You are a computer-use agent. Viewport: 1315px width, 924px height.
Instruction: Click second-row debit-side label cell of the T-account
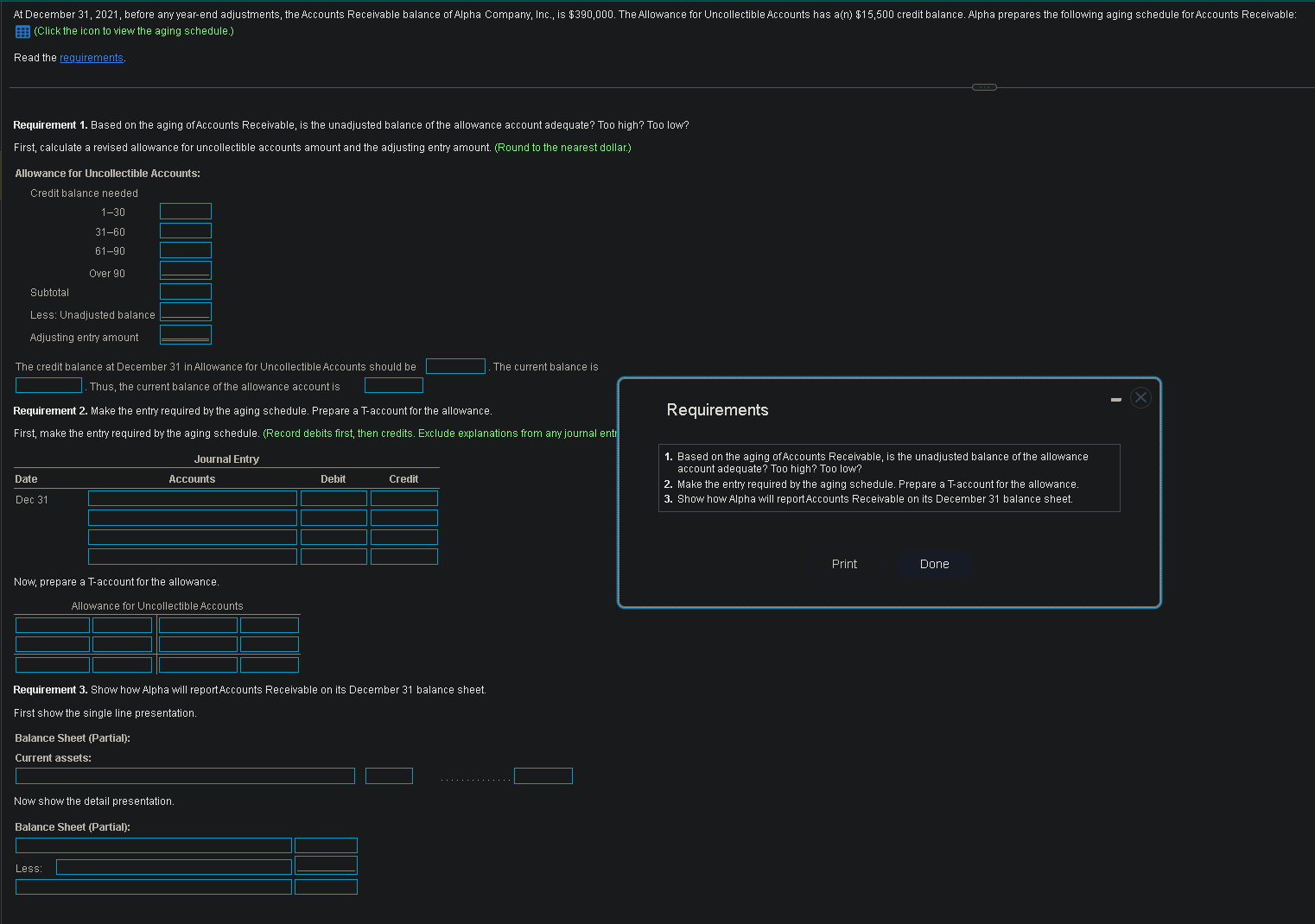click(53, 644)
